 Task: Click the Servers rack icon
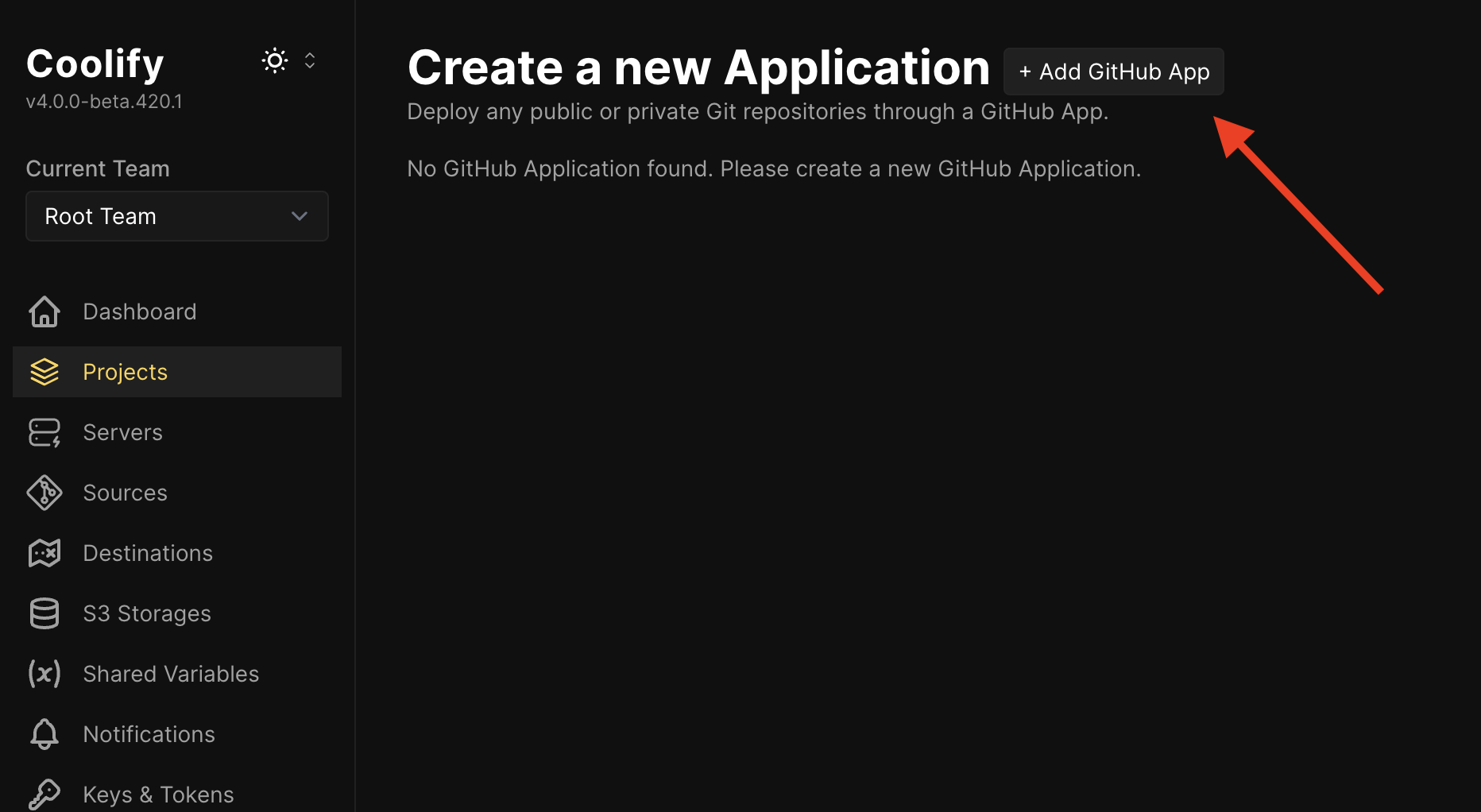tap(44, 432)
